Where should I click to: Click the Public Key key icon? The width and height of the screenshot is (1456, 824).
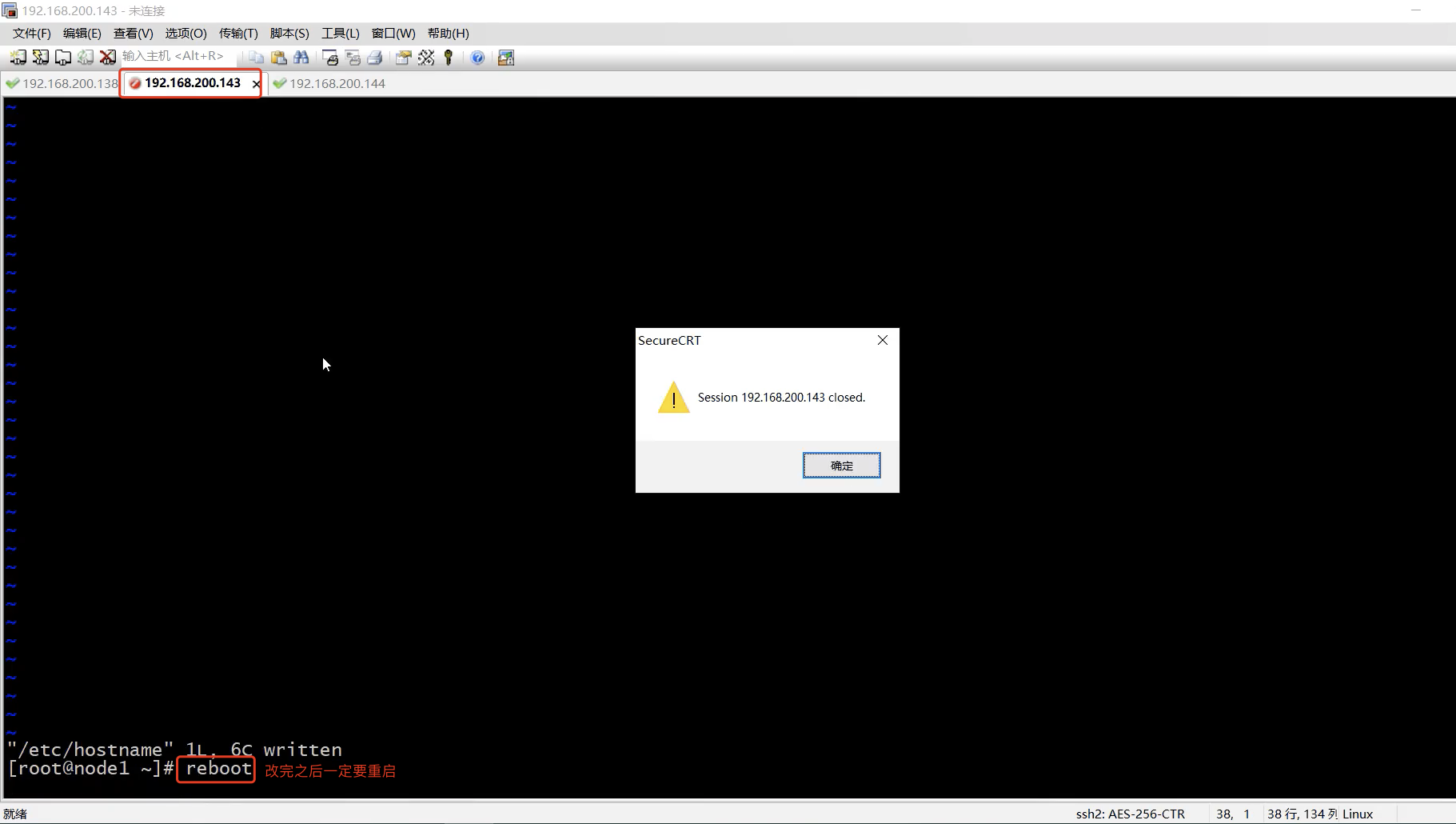coord(449,58)
